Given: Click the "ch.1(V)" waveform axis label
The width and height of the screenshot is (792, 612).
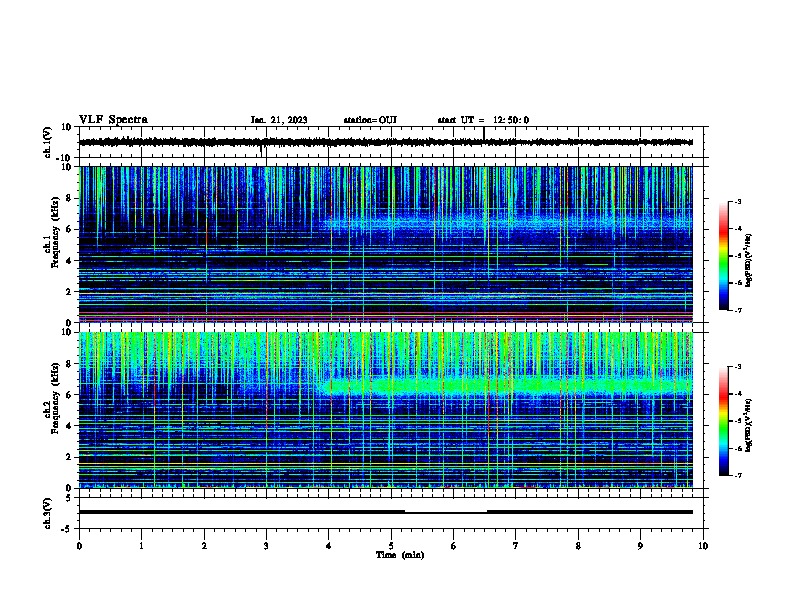Looking at the screenshot, I should pos(48,142).
